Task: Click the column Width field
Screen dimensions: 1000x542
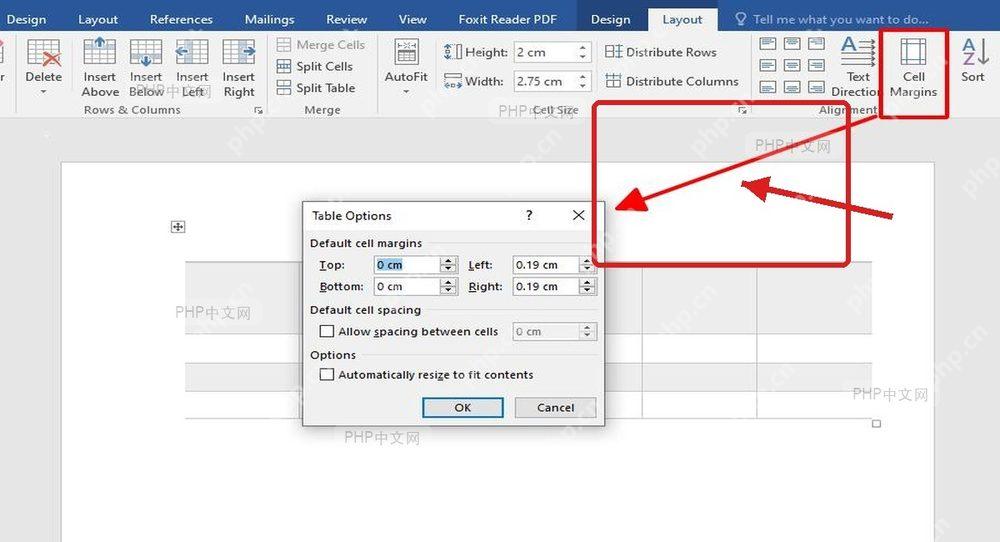Action: 545,81
